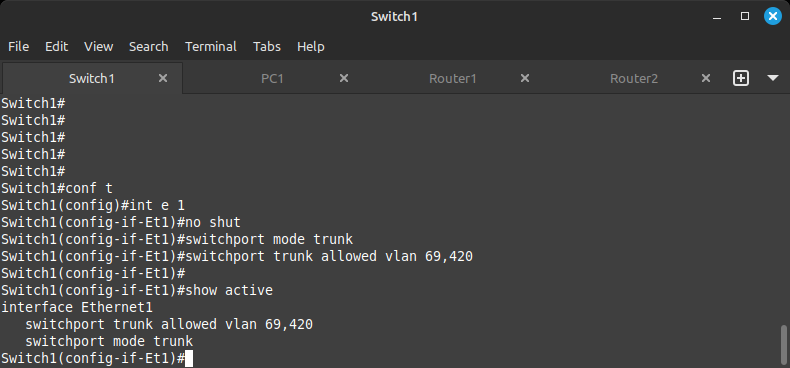Switch to the Router2 tab
The height and width of the screenshot is (368, 790).
click(x=634, y=79)
